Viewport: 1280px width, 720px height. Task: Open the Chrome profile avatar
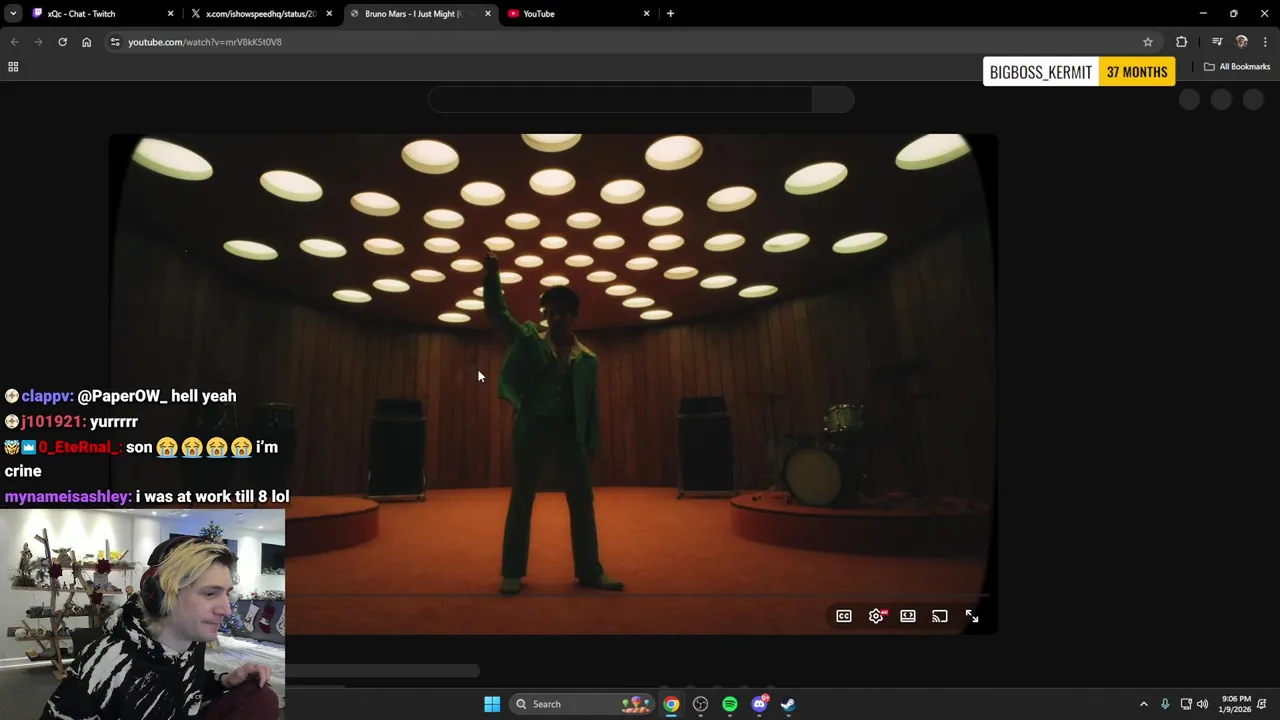pos(1242,42)
